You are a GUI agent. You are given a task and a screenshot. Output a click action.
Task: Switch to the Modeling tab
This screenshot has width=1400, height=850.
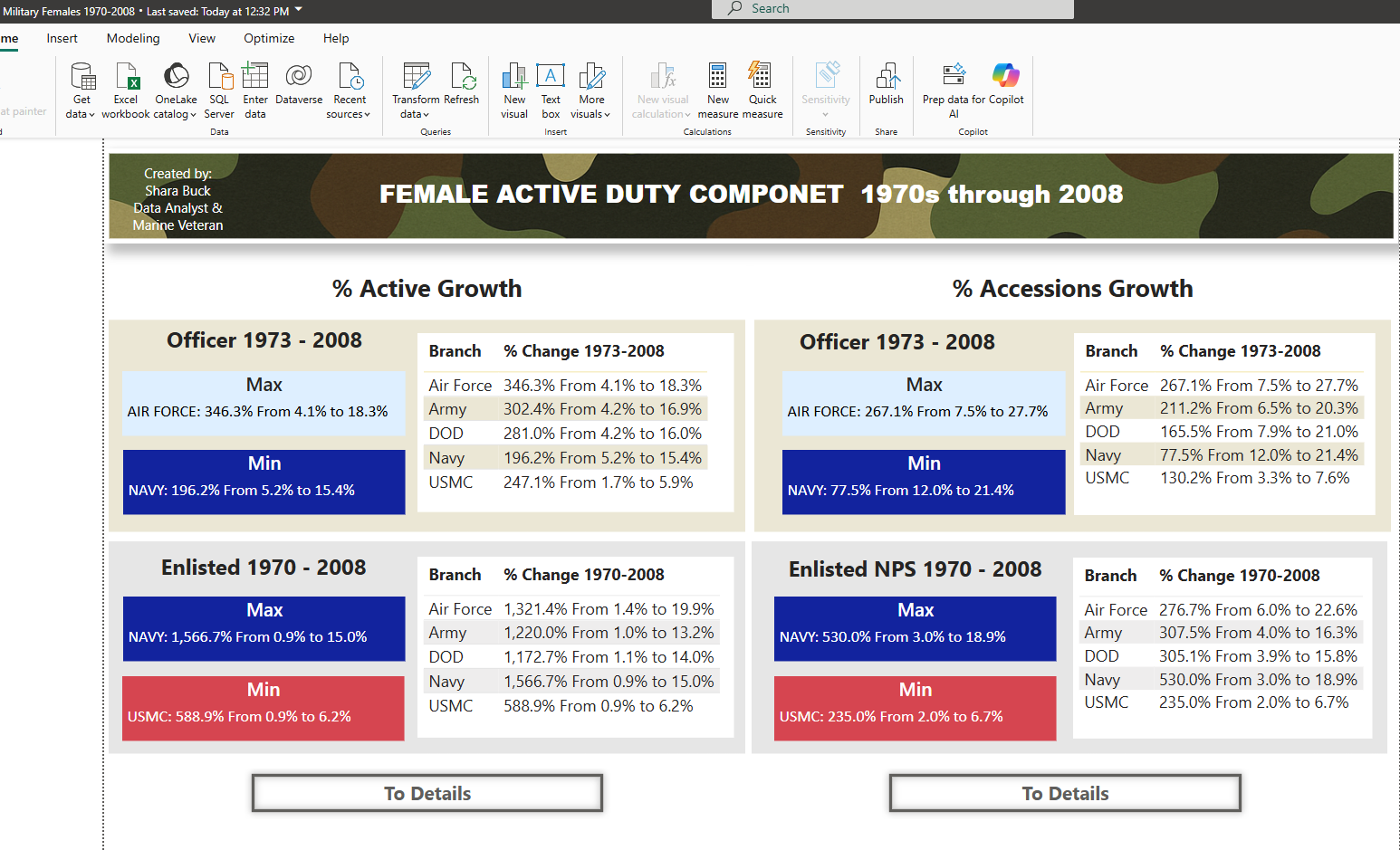tap(133, 38)
